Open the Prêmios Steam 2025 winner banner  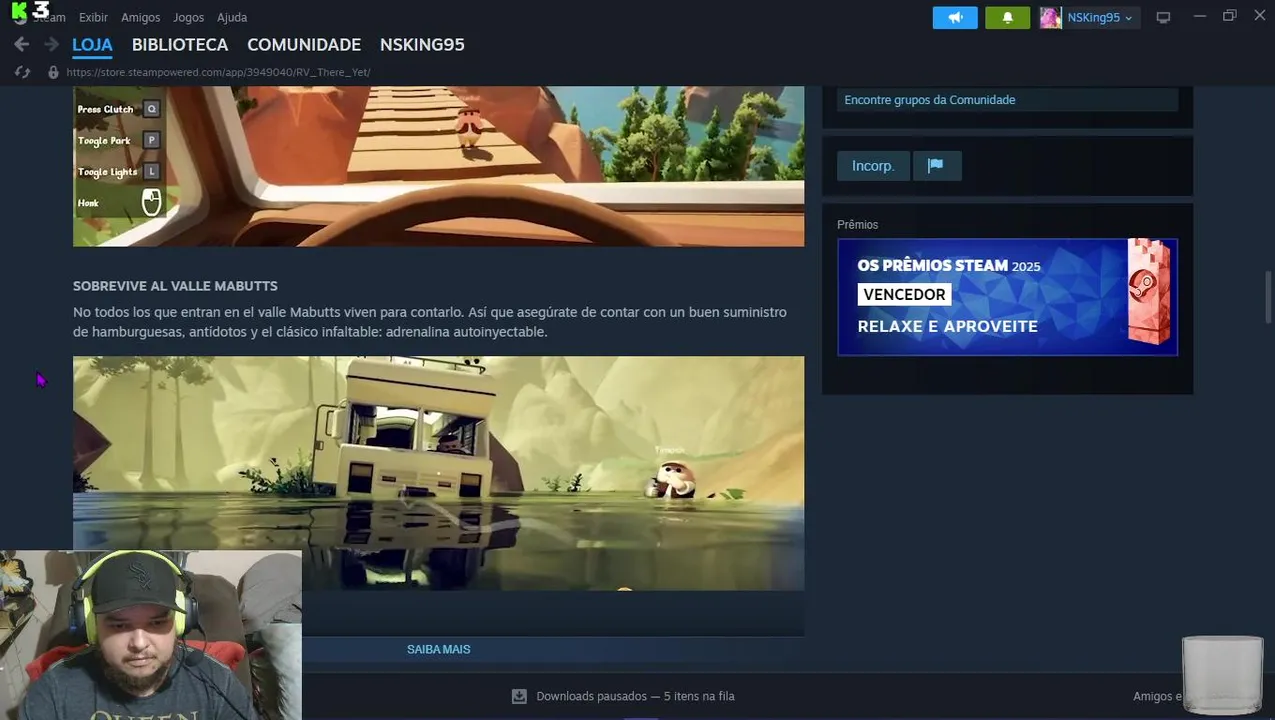coord(1007,297)
